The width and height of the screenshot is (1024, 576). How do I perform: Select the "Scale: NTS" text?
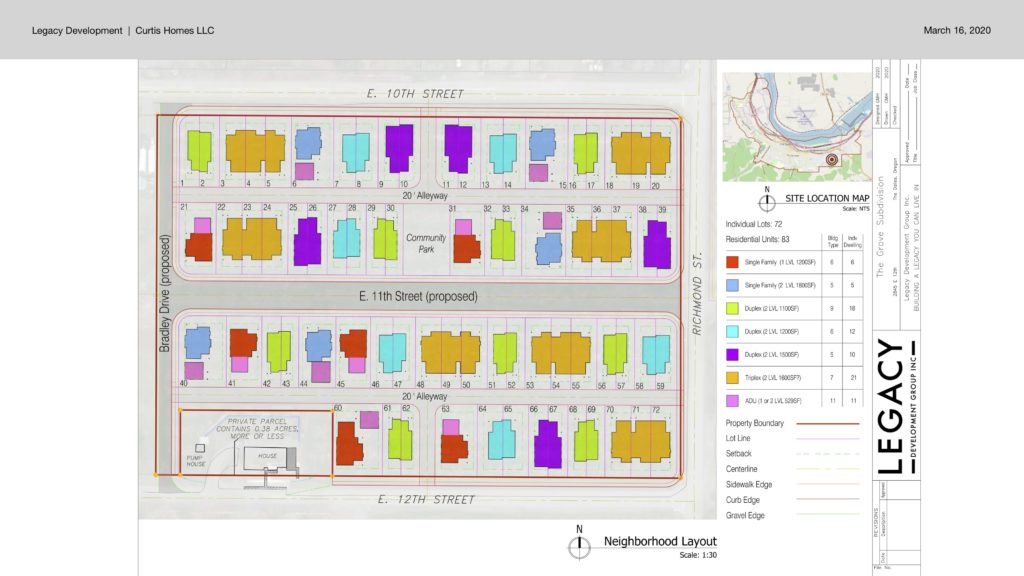(x=856, y=209)
